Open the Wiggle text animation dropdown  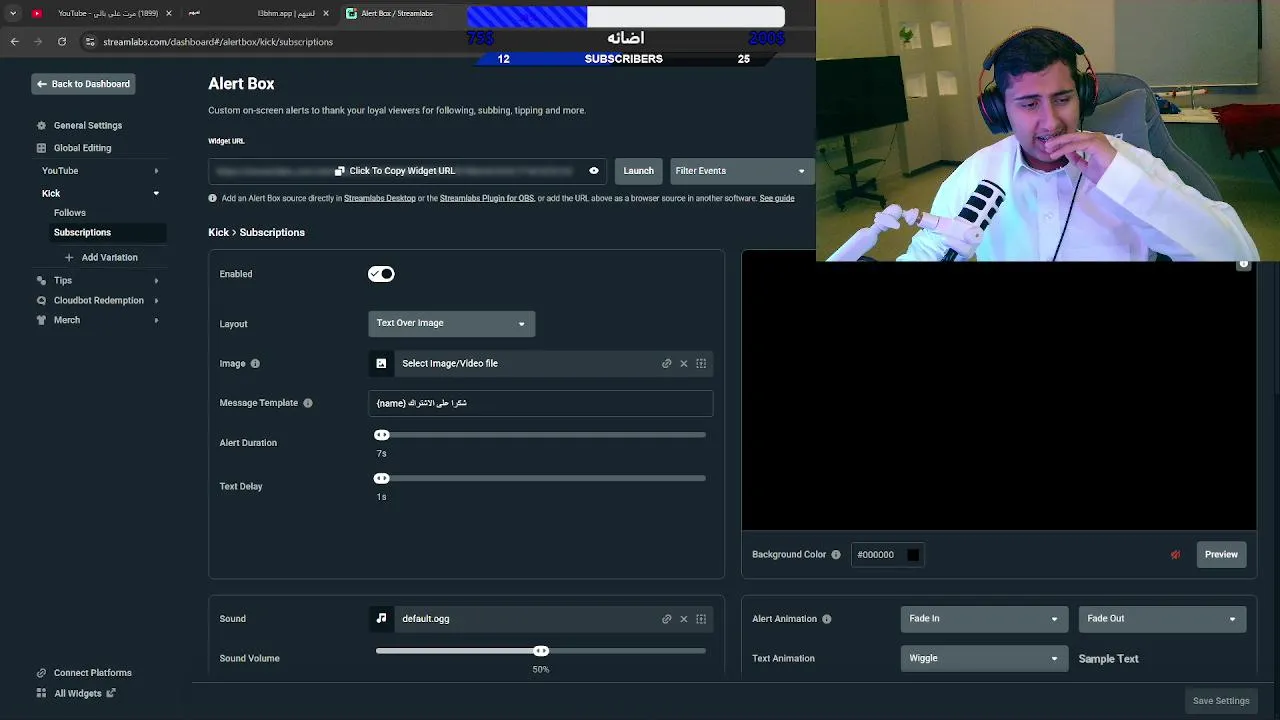(984, 659)
